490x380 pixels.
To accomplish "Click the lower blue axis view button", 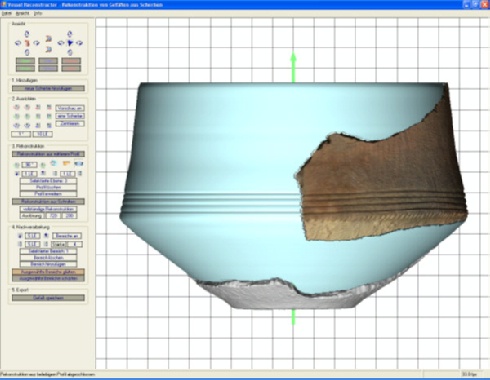I will [48, 68].
